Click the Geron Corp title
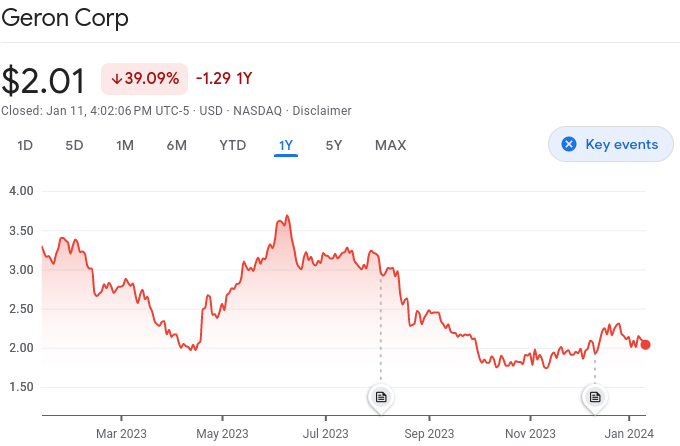 click(65, 18)
